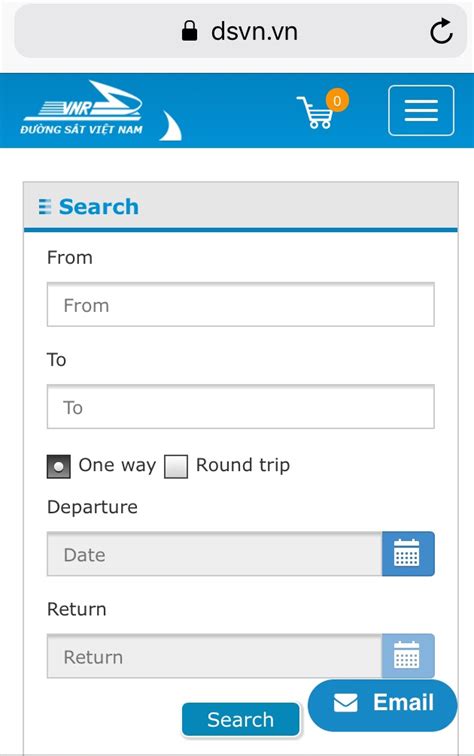This screenshot has height=756, width=474.
Task: Tap the Email contact button
Action: click(382, 704)
